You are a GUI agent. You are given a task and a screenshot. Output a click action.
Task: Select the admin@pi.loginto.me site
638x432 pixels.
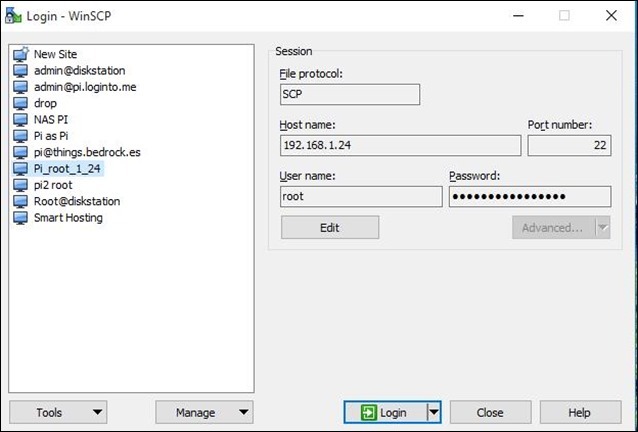click(85, 87)
